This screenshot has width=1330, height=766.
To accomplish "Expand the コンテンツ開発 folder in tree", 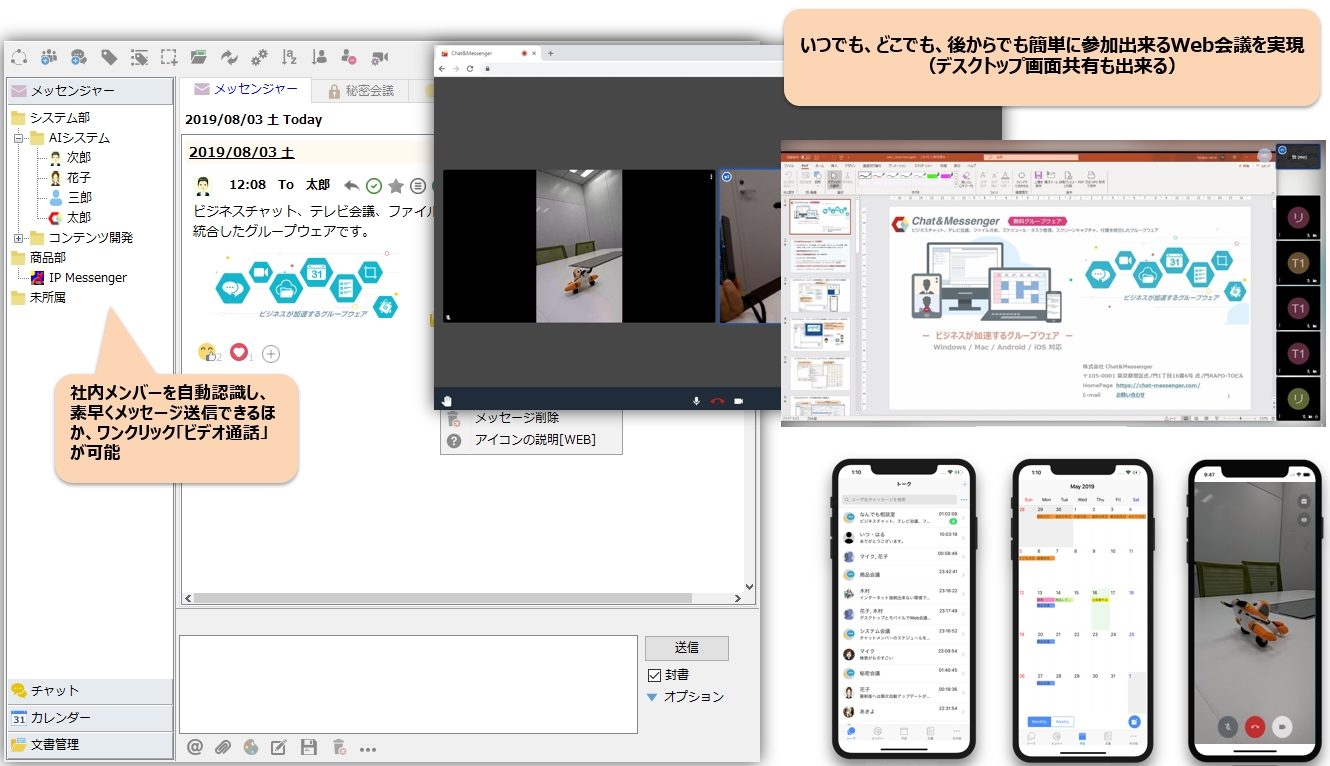I will tap(19, 238).
